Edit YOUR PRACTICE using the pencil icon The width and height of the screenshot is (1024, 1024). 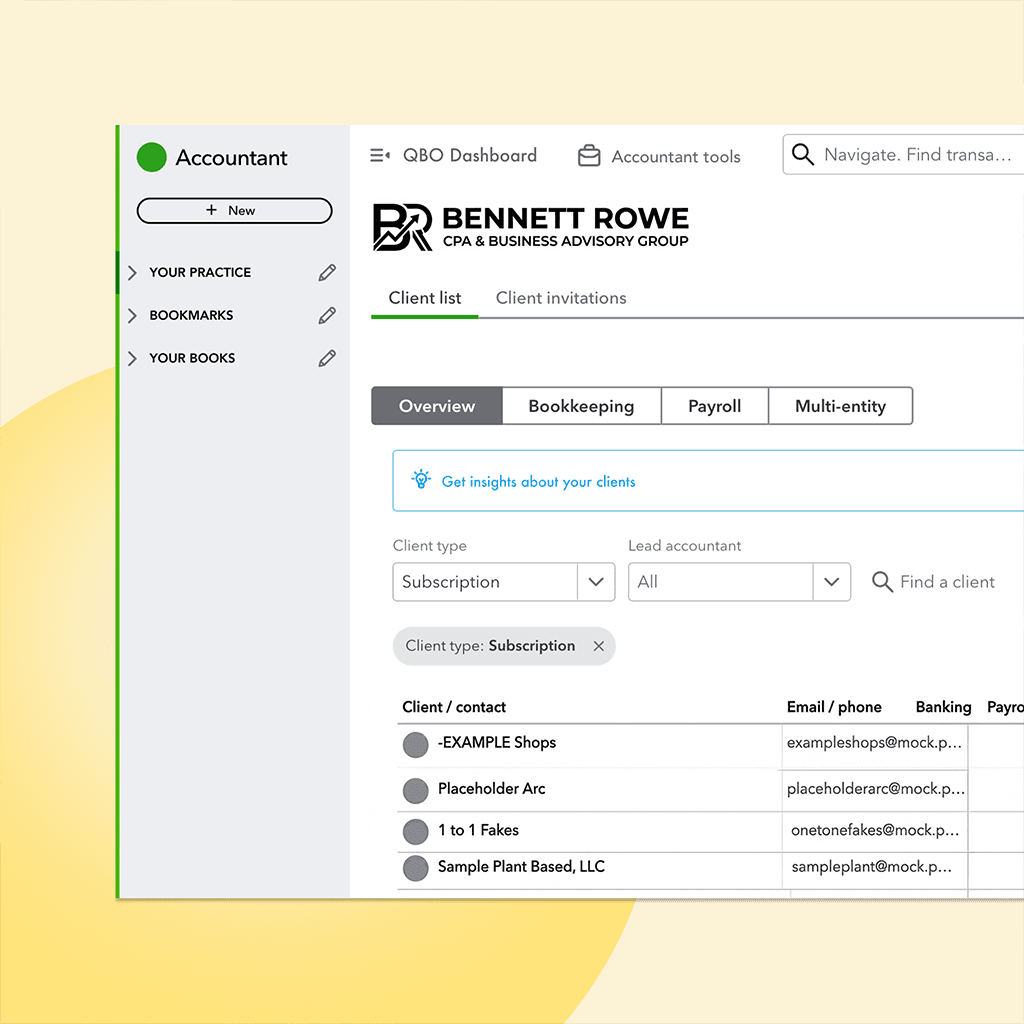click(x=327, y=272)
